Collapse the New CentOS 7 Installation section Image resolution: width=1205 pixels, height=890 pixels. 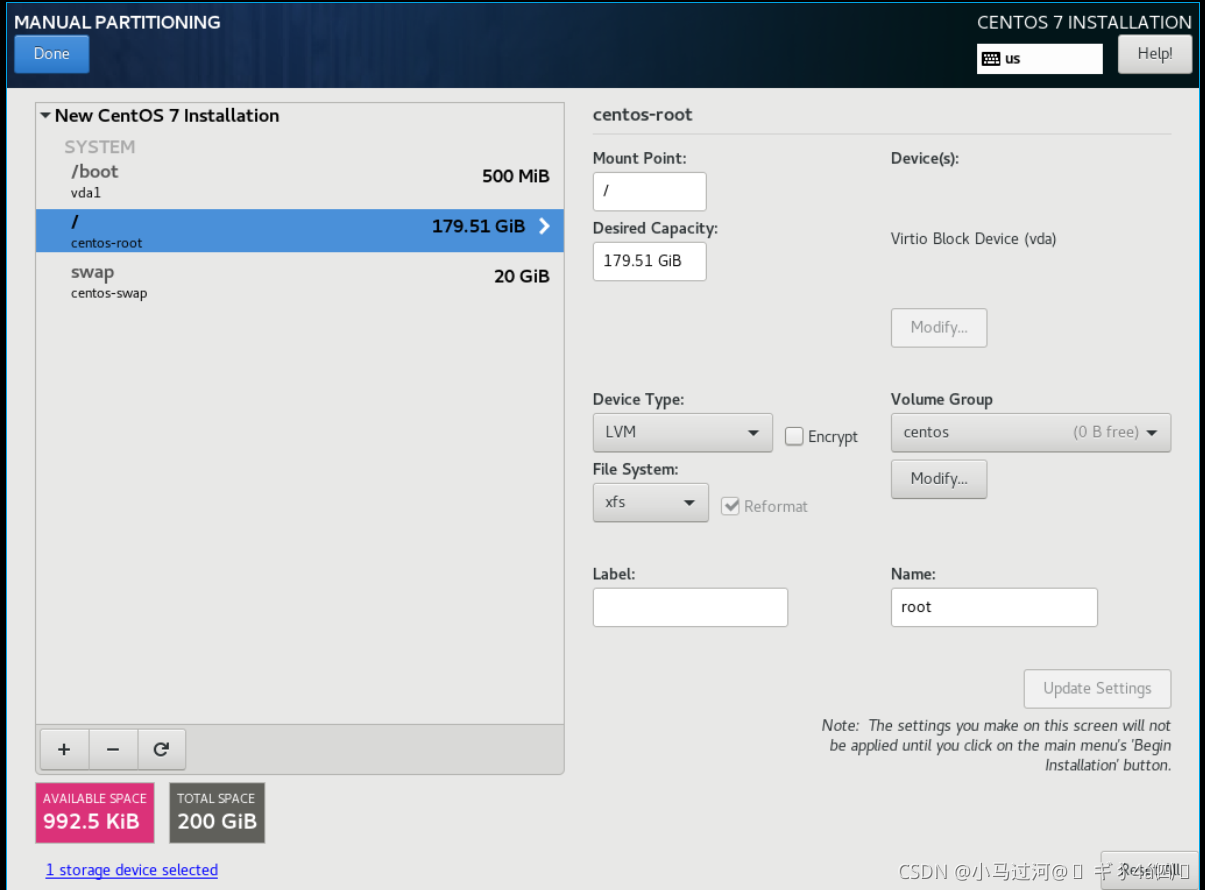point(45,116)
